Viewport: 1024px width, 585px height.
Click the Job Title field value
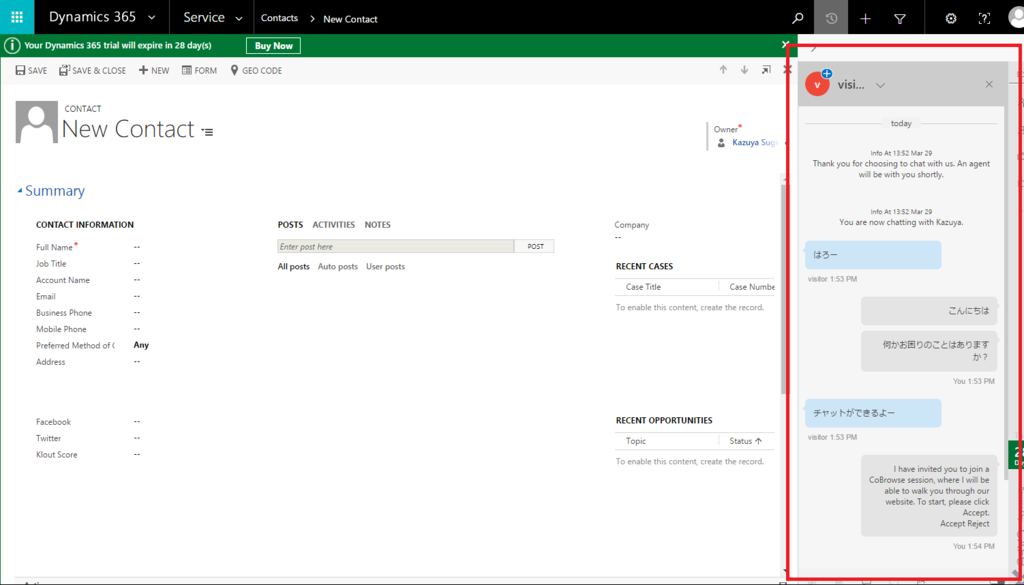pyautogui.click(x=137, y=264)
